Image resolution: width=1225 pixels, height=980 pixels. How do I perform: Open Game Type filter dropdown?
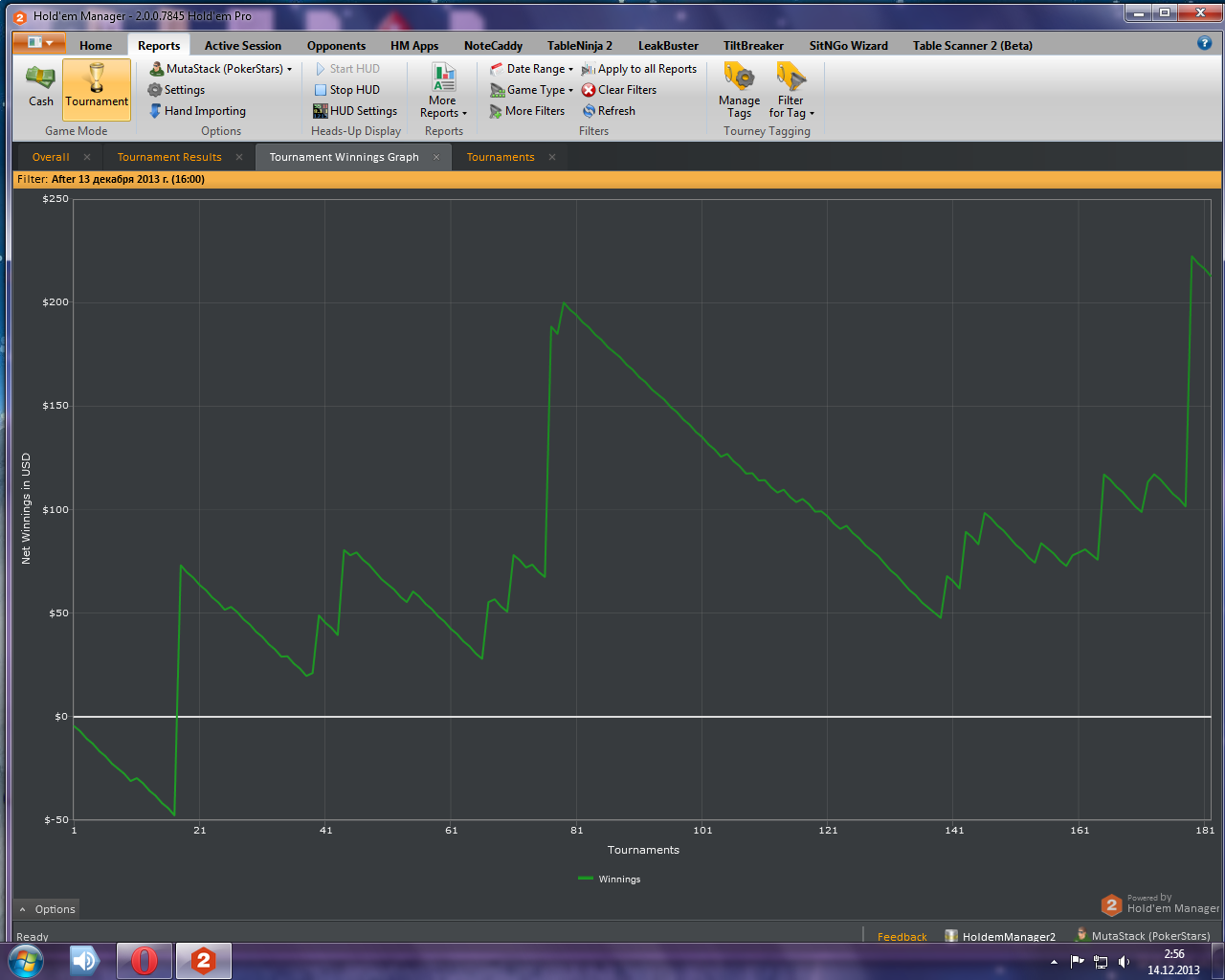531,90
